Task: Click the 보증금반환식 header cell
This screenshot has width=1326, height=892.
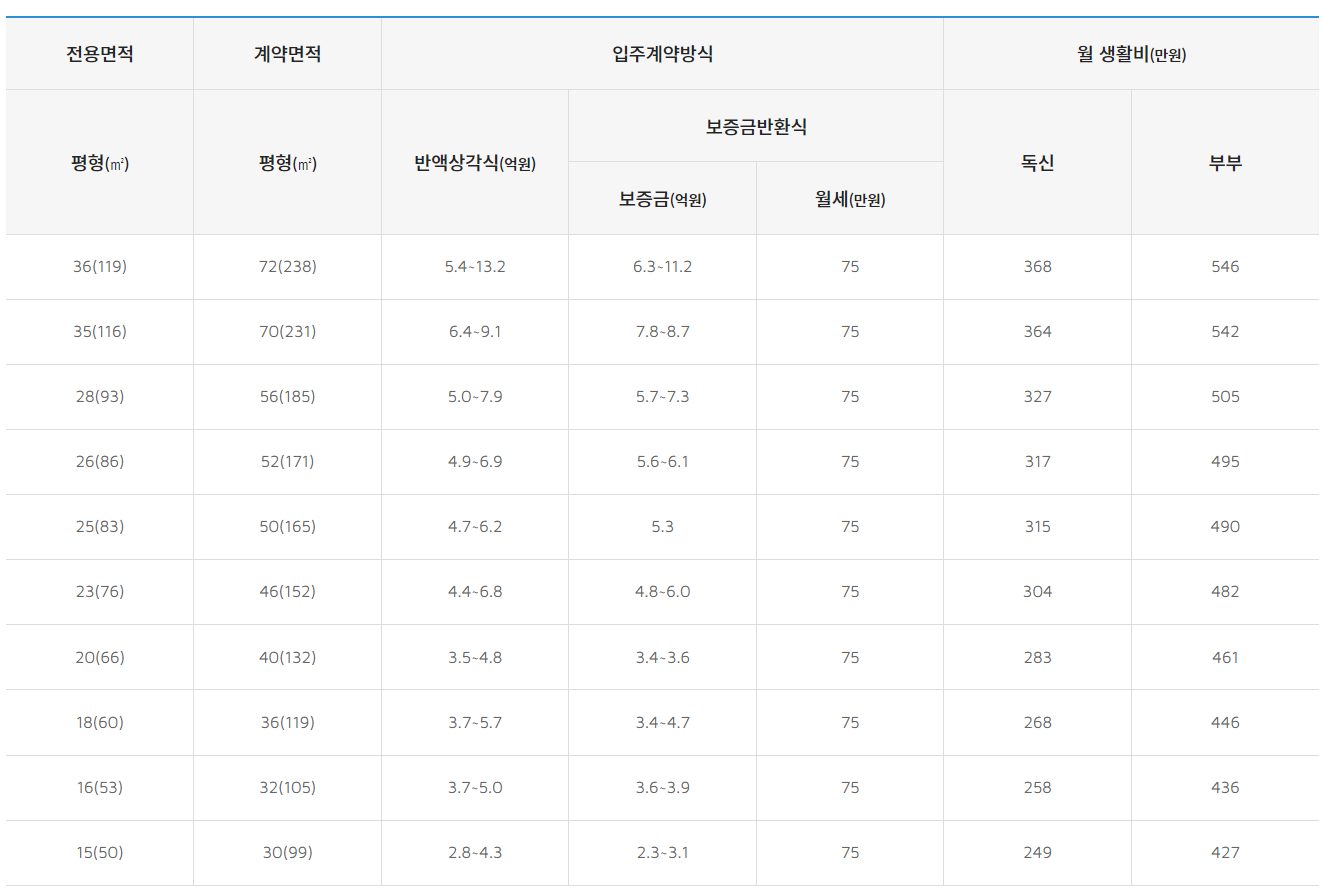Action: [x=756, y=127]
